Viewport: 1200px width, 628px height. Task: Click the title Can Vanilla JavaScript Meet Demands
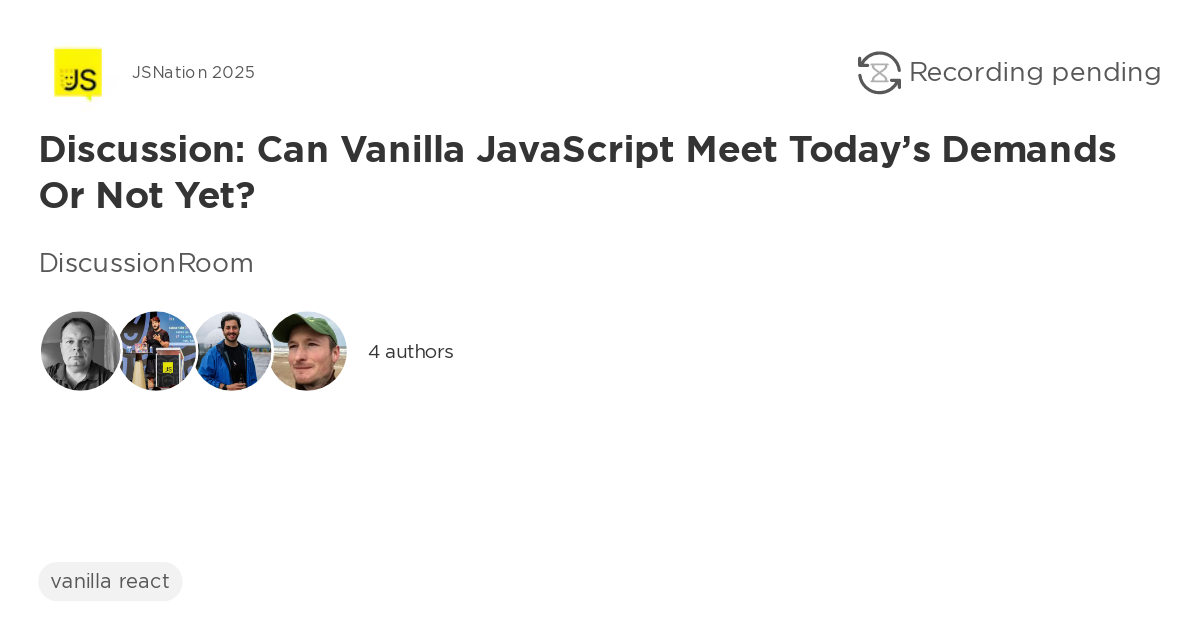pos(577,172)
